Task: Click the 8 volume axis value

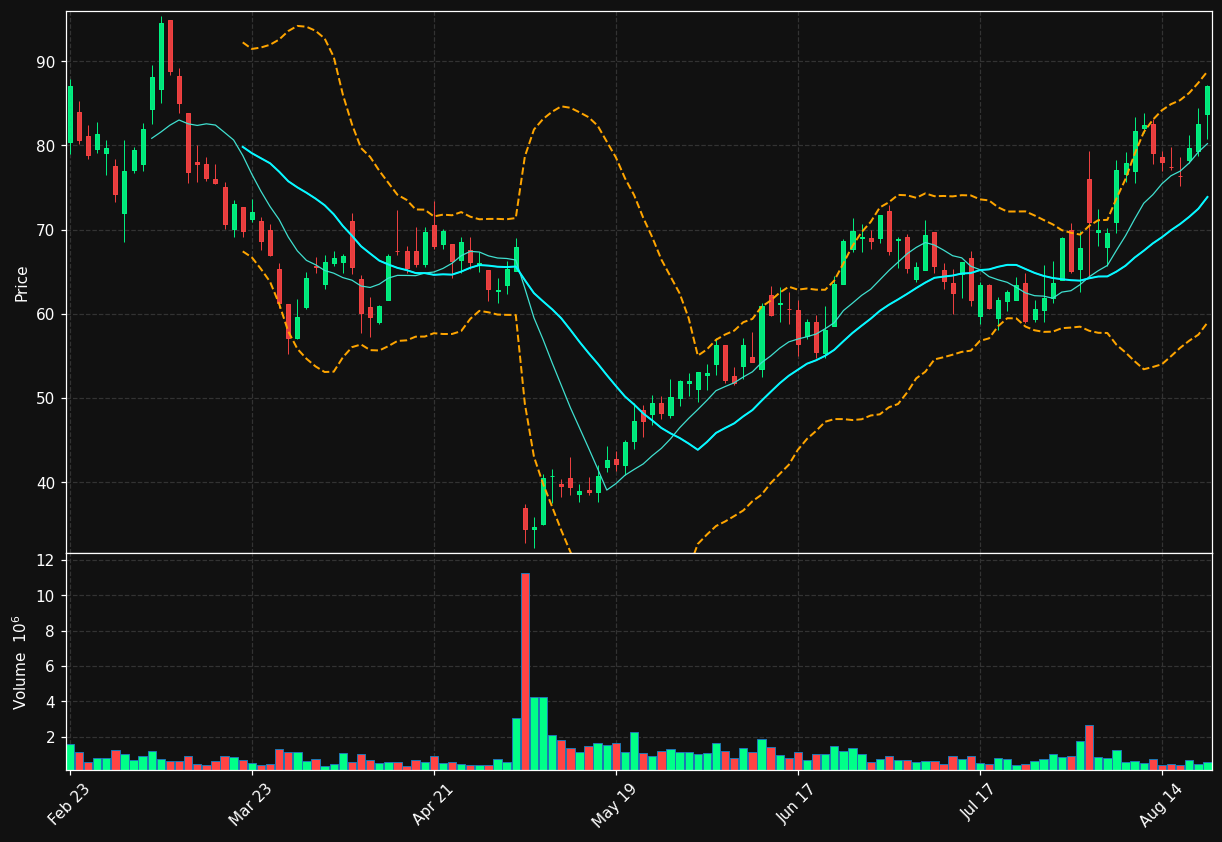Action: click(x=51, y=631)
